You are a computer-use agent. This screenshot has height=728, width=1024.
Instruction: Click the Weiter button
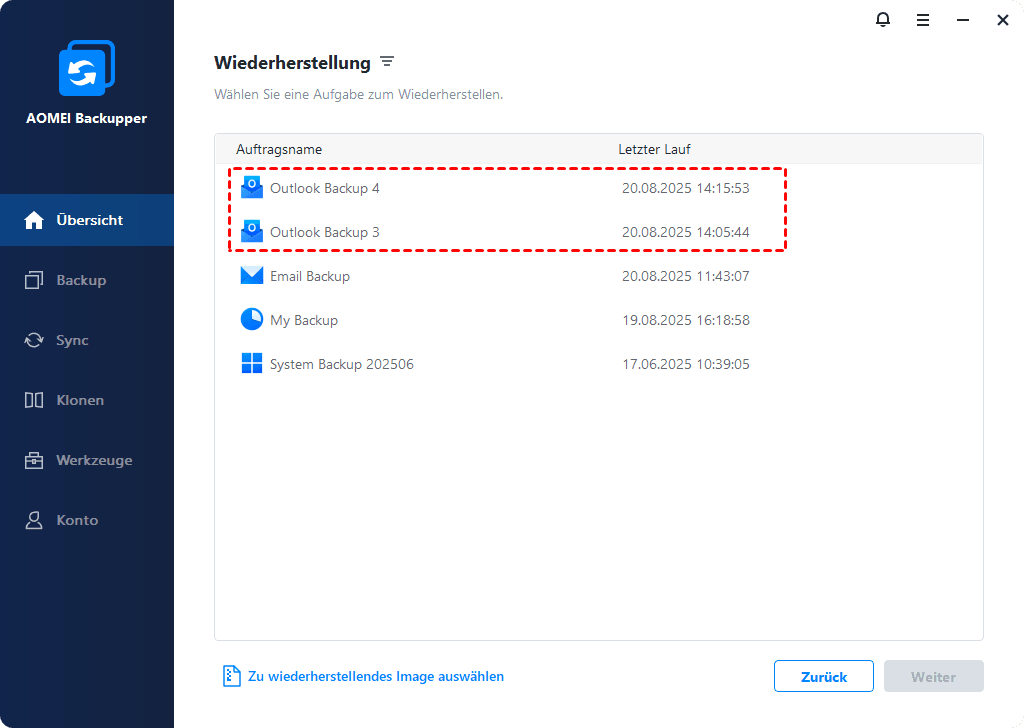pyautogui.click(x=933, y=676)
